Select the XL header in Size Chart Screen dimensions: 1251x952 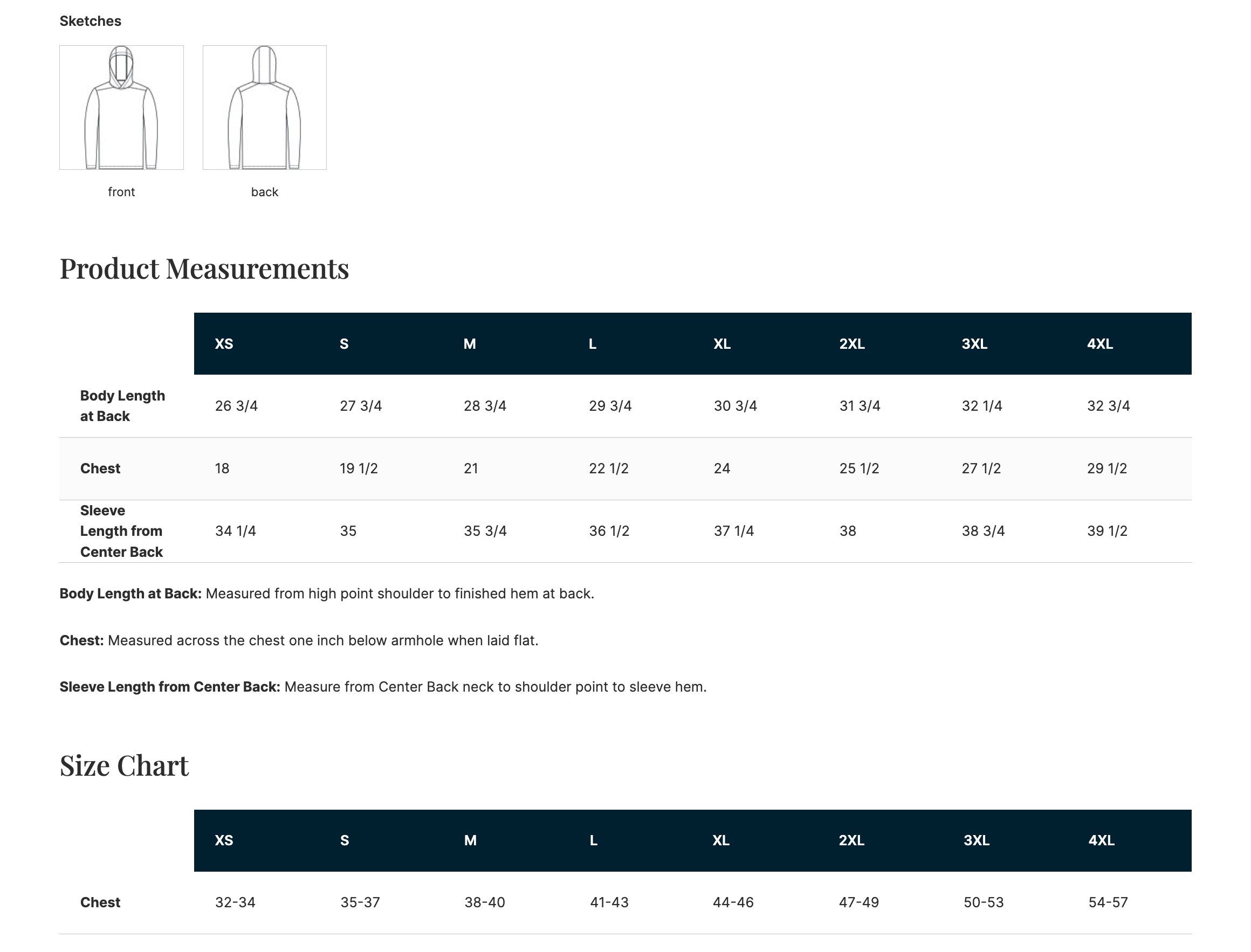tap(721, 840)
